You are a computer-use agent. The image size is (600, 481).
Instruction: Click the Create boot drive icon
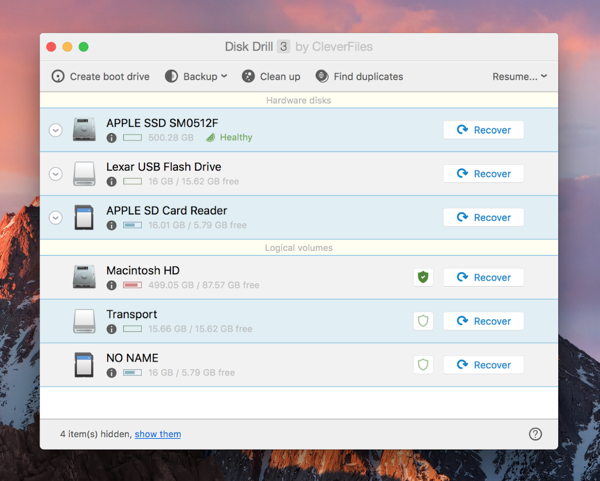pos(58,77)
